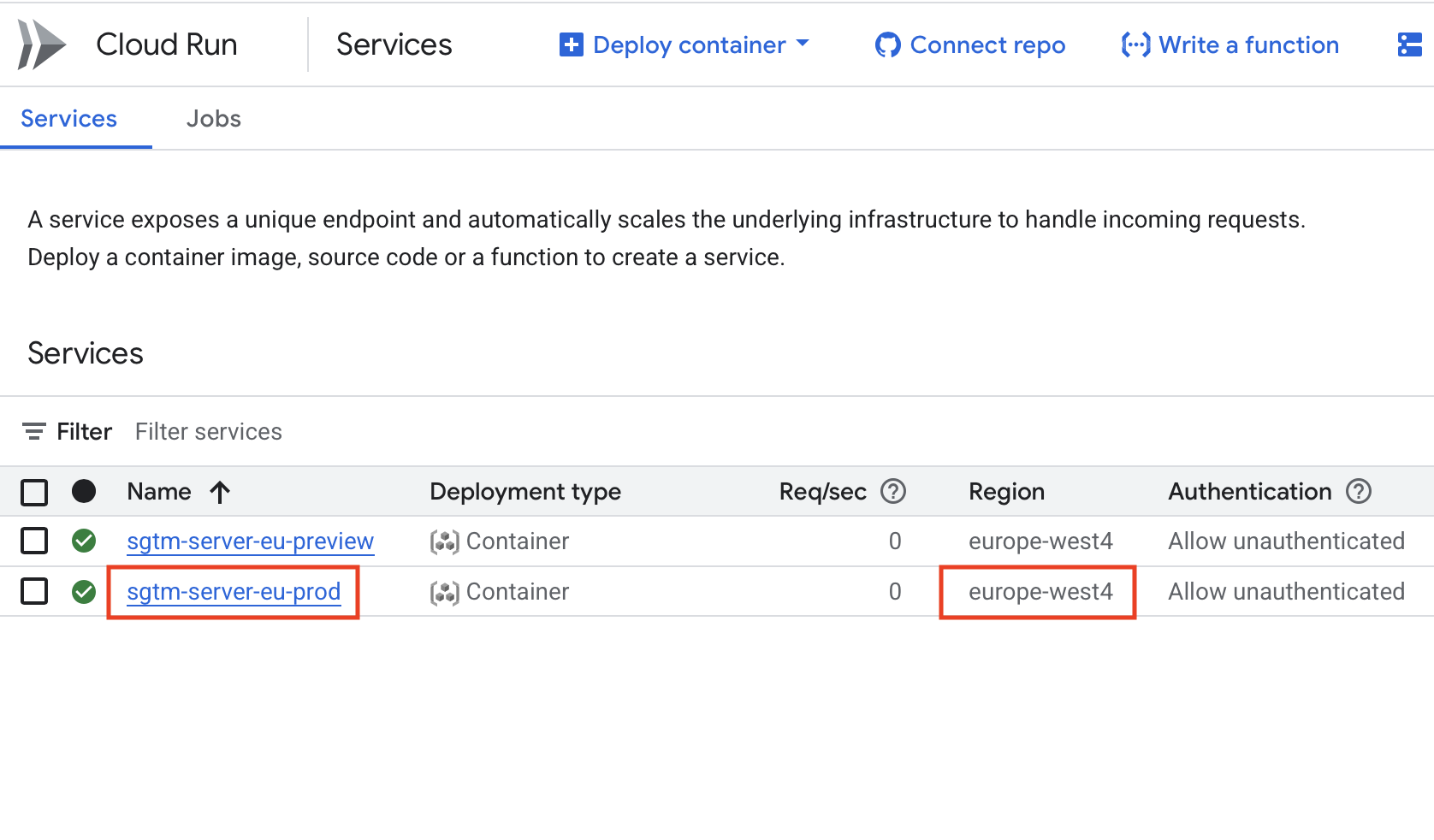Click the GitHub icon beside Connect repo
Image resolution: width=1434 pixels, height=840 pixels.
pyautogui.click(x=887, y=44)
